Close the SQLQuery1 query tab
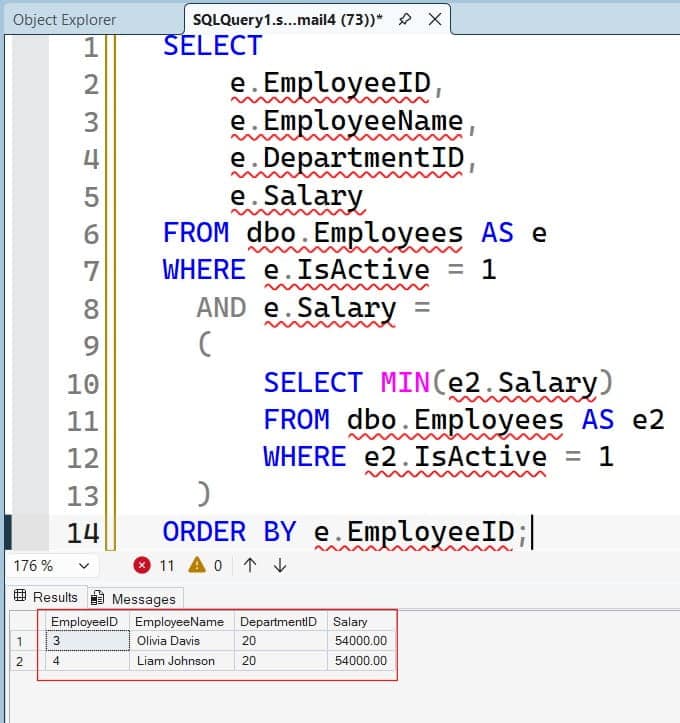The height and width of the screenshot is (723, 680). point(435,19)
